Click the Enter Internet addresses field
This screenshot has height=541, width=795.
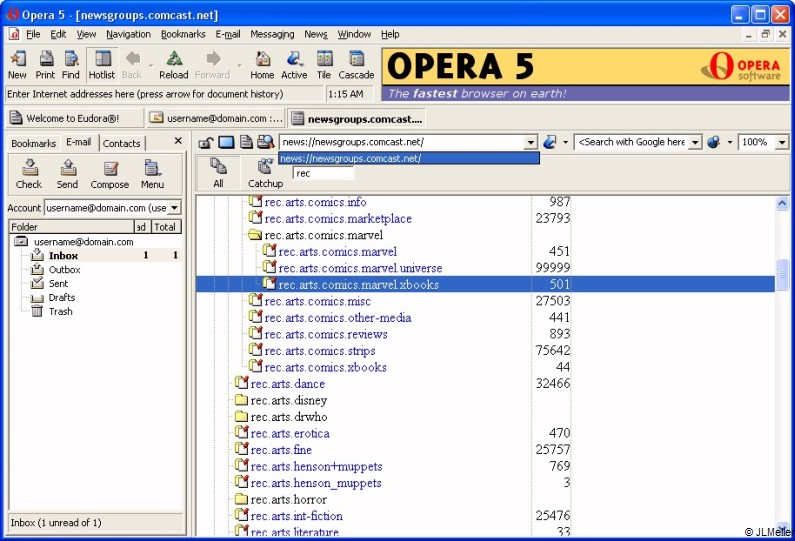pyautogui.click(x=164, y=94)
